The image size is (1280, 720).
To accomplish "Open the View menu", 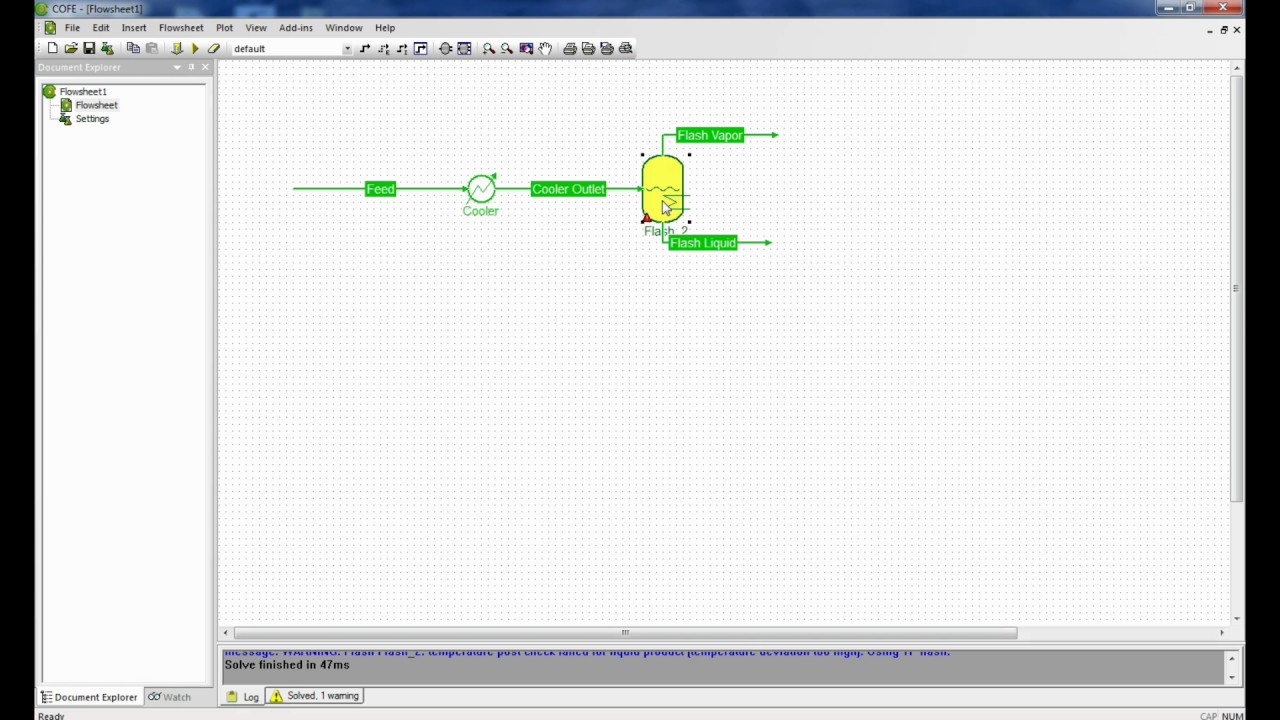I will click(256, 28).
